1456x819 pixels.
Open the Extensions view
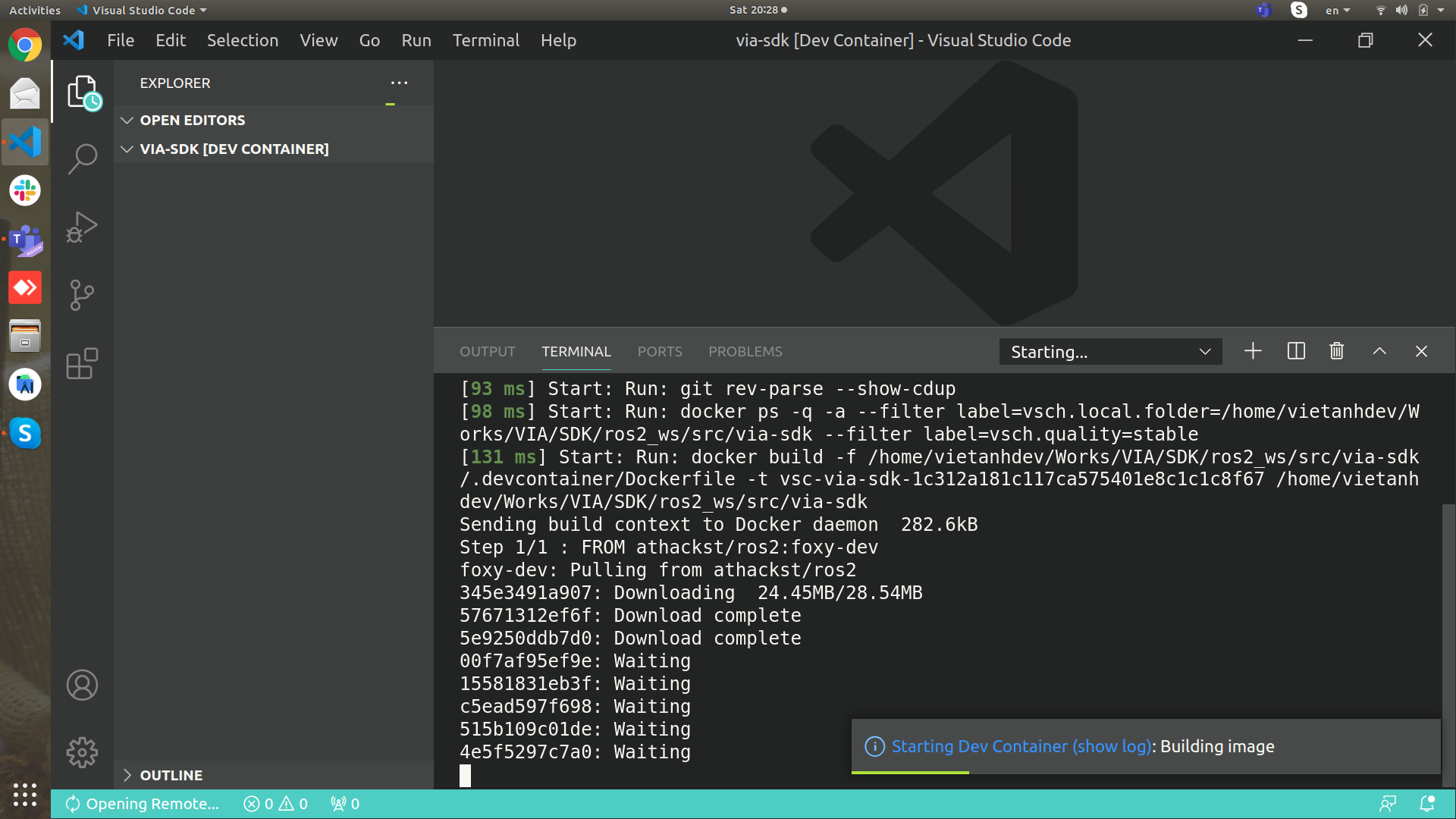82,364
